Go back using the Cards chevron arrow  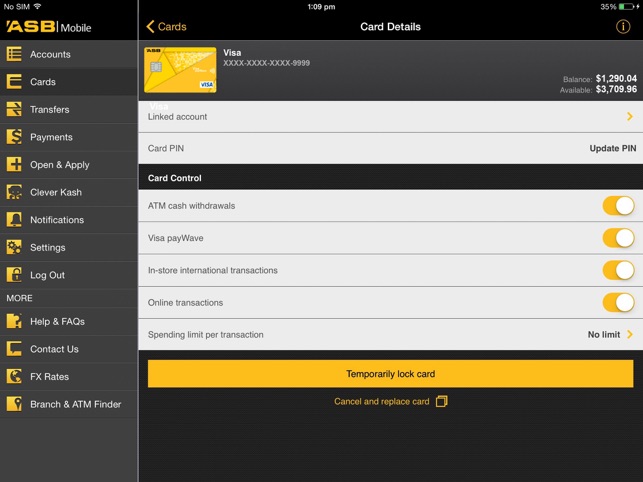tap(150, 27)
